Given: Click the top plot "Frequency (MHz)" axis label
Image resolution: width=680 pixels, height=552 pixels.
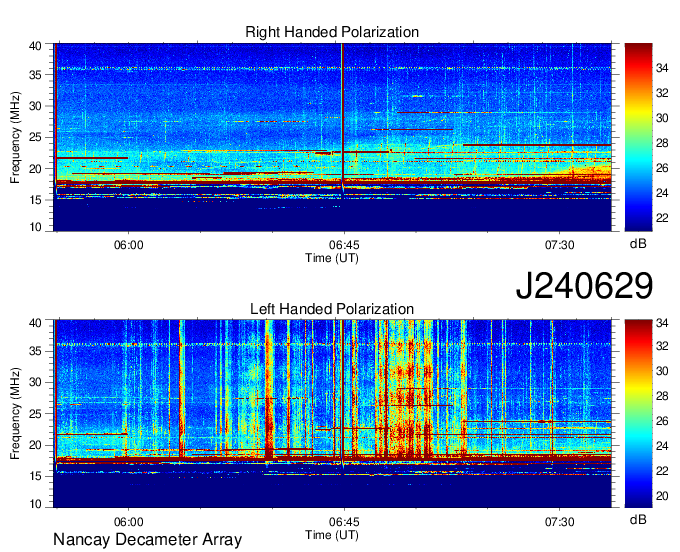Looking at the screenshot, I should [15, 137].
